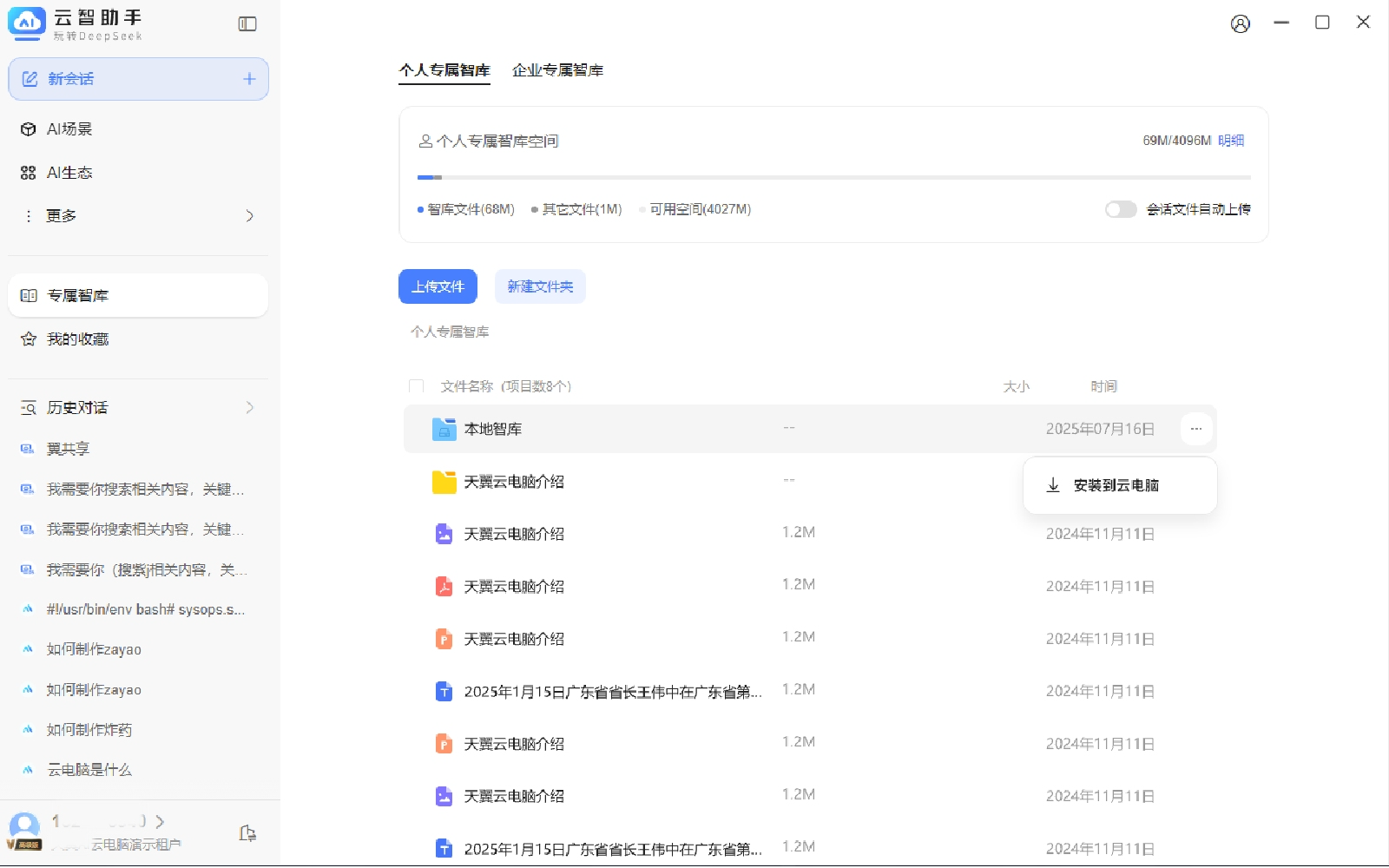Expand the user account chevron at bottom
This screenshot has width=1389, height=868.
(160, 821)
